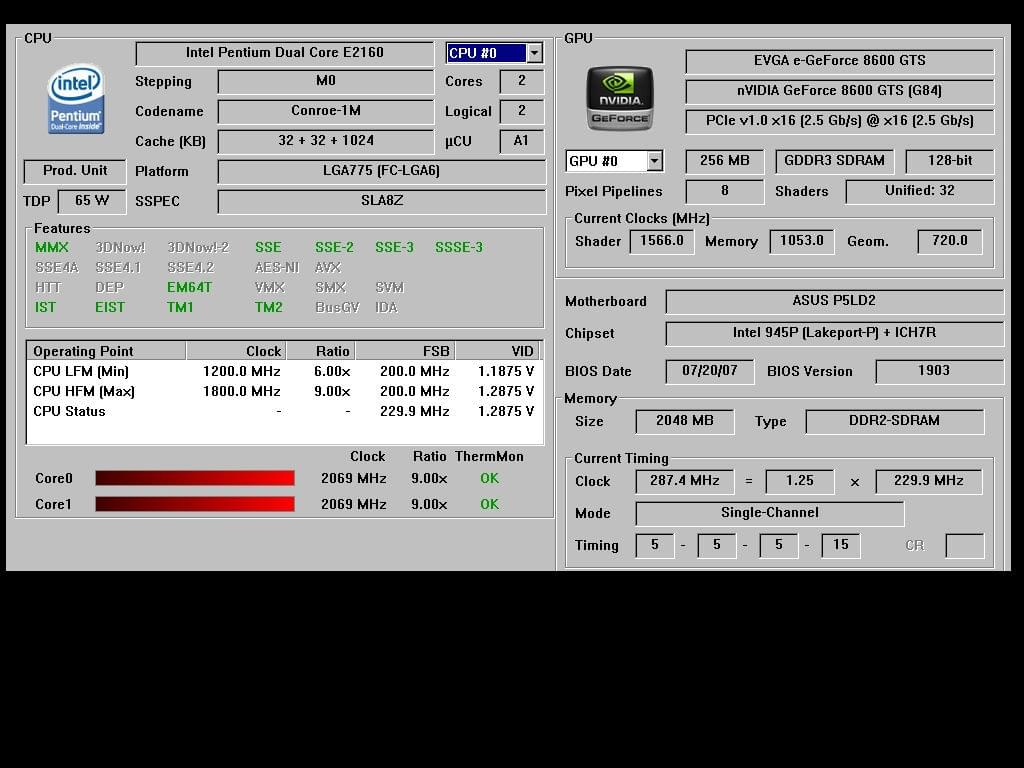Click the Cache value 32 + 32 + 1024
1024x768 pixels.
coord(326,141)
